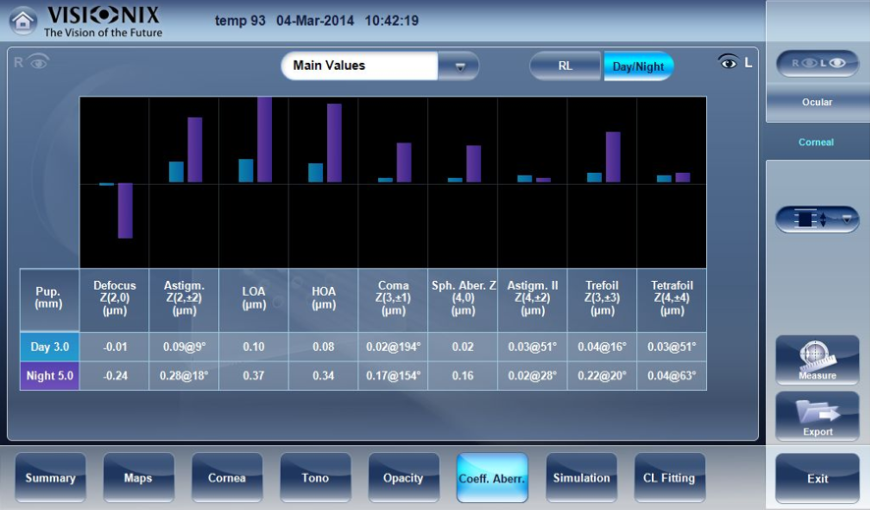Switch comparison to RL mode
Image resolution: width=870 pixels, height=510 pixels.
(x=565, y=66)
